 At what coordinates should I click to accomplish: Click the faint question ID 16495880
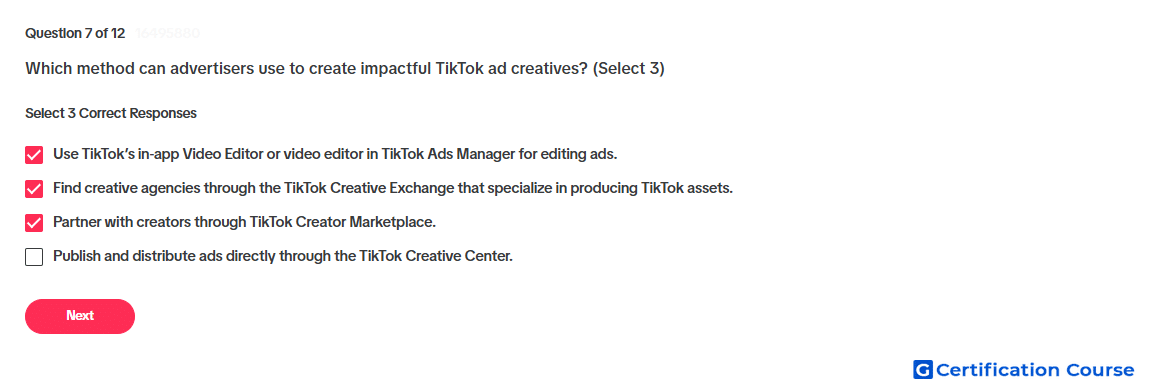tap(167, 33)
